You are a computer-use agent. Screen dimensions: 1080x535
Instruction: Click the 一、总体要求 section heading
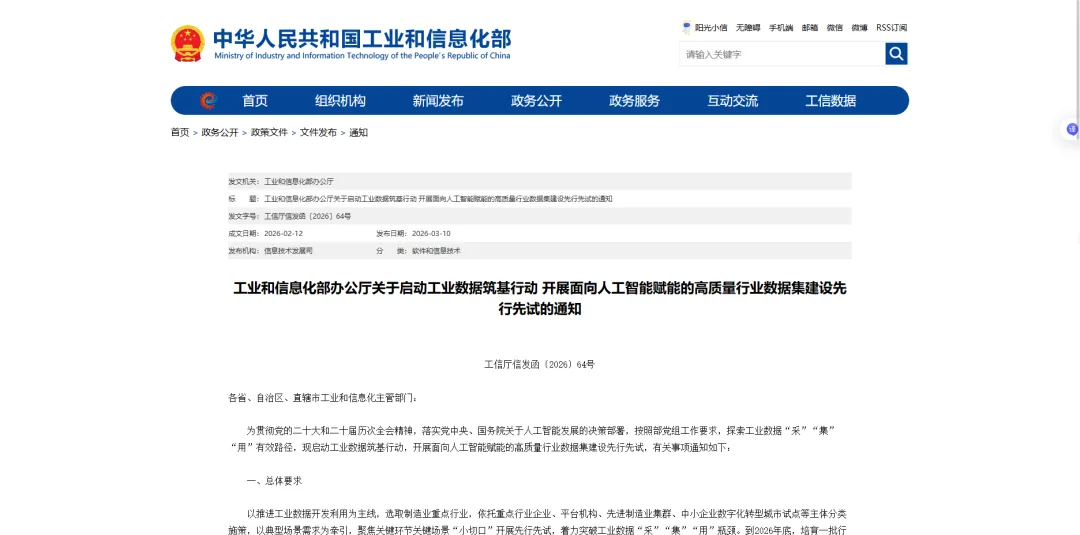[x=274, y=481]
